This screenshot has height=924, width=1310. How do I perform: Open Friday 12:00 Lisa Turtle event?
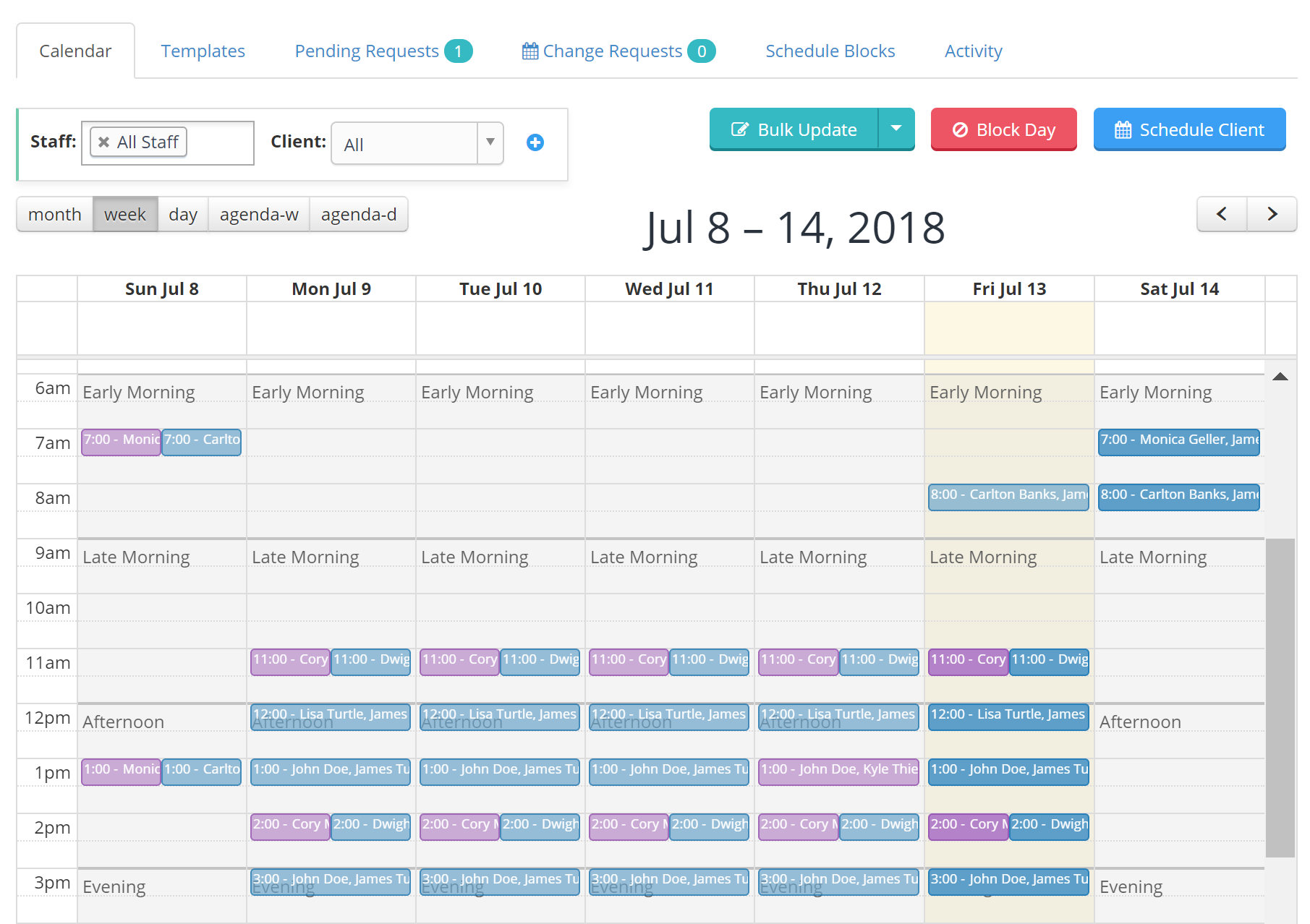pyautogui.click(x=1009, y=716)
